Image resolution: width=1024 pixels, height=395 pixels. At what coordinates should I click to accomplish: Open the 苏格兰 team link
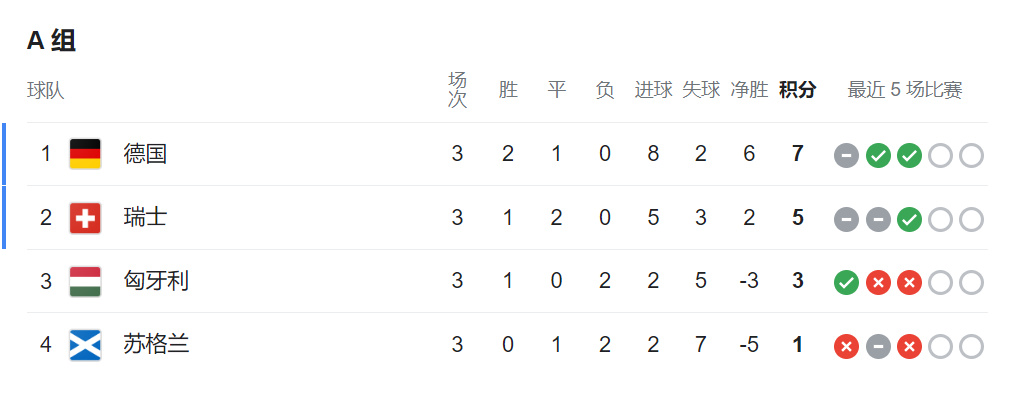pyautogui.click(x=156, y=344)
